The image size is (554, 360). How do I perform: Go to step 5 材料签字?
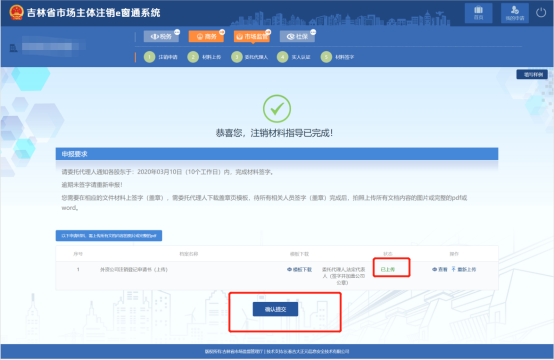pos(337,57)
